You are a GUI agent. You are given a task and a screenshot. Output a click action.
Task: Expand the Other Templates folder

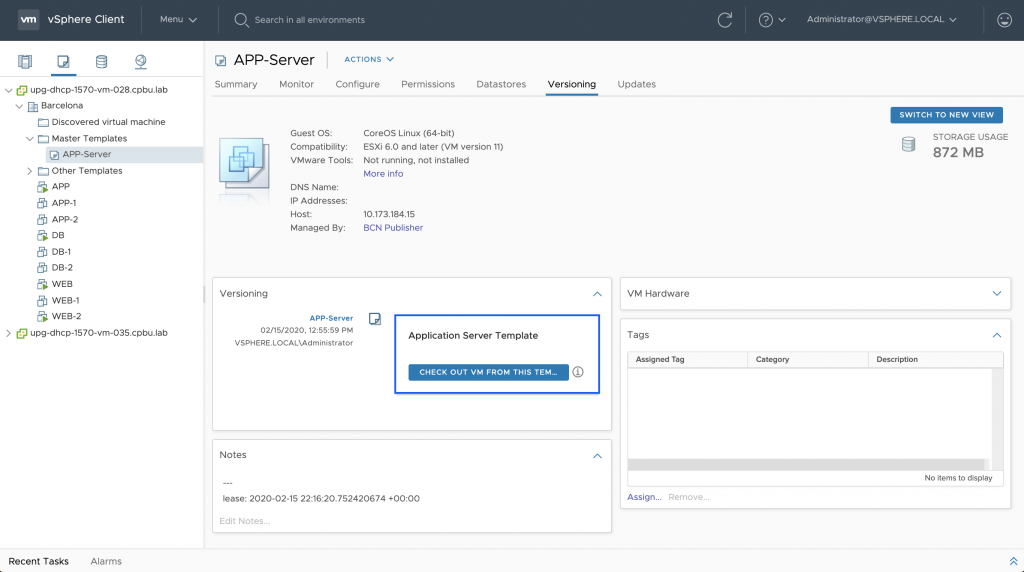30,171
